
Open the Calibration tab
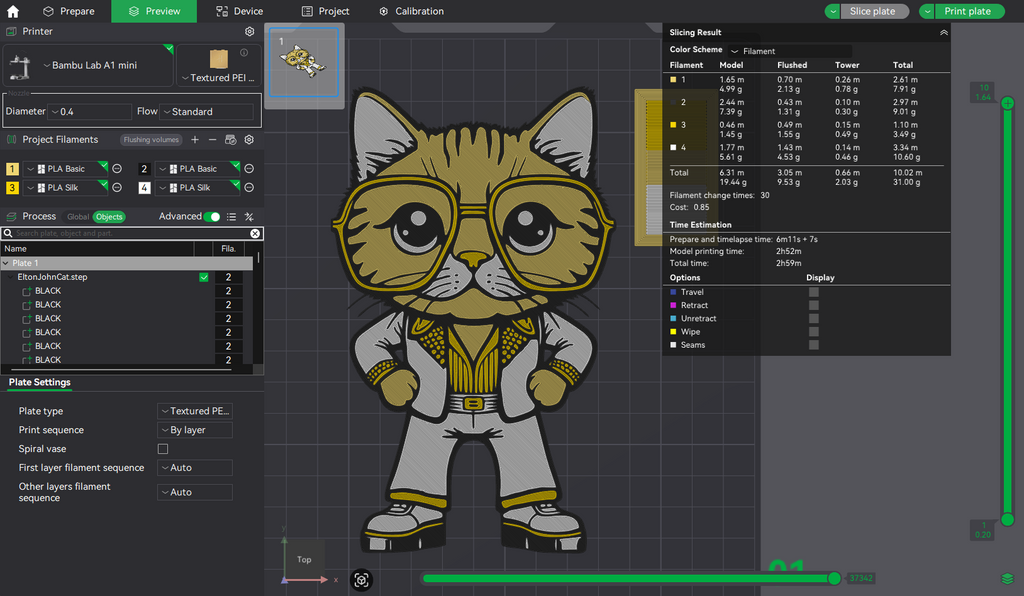[411, 11]
